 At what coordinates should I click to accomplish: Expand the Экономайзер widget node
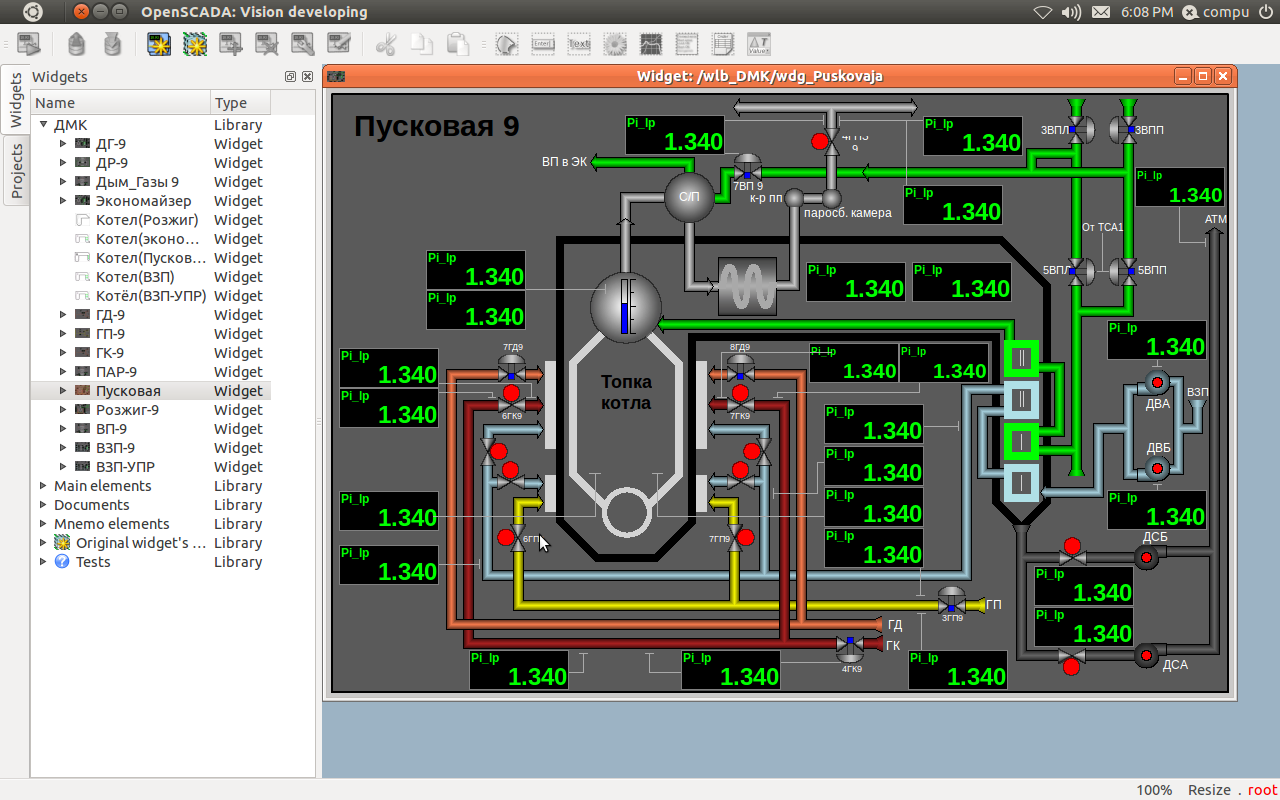pos(64,201)
